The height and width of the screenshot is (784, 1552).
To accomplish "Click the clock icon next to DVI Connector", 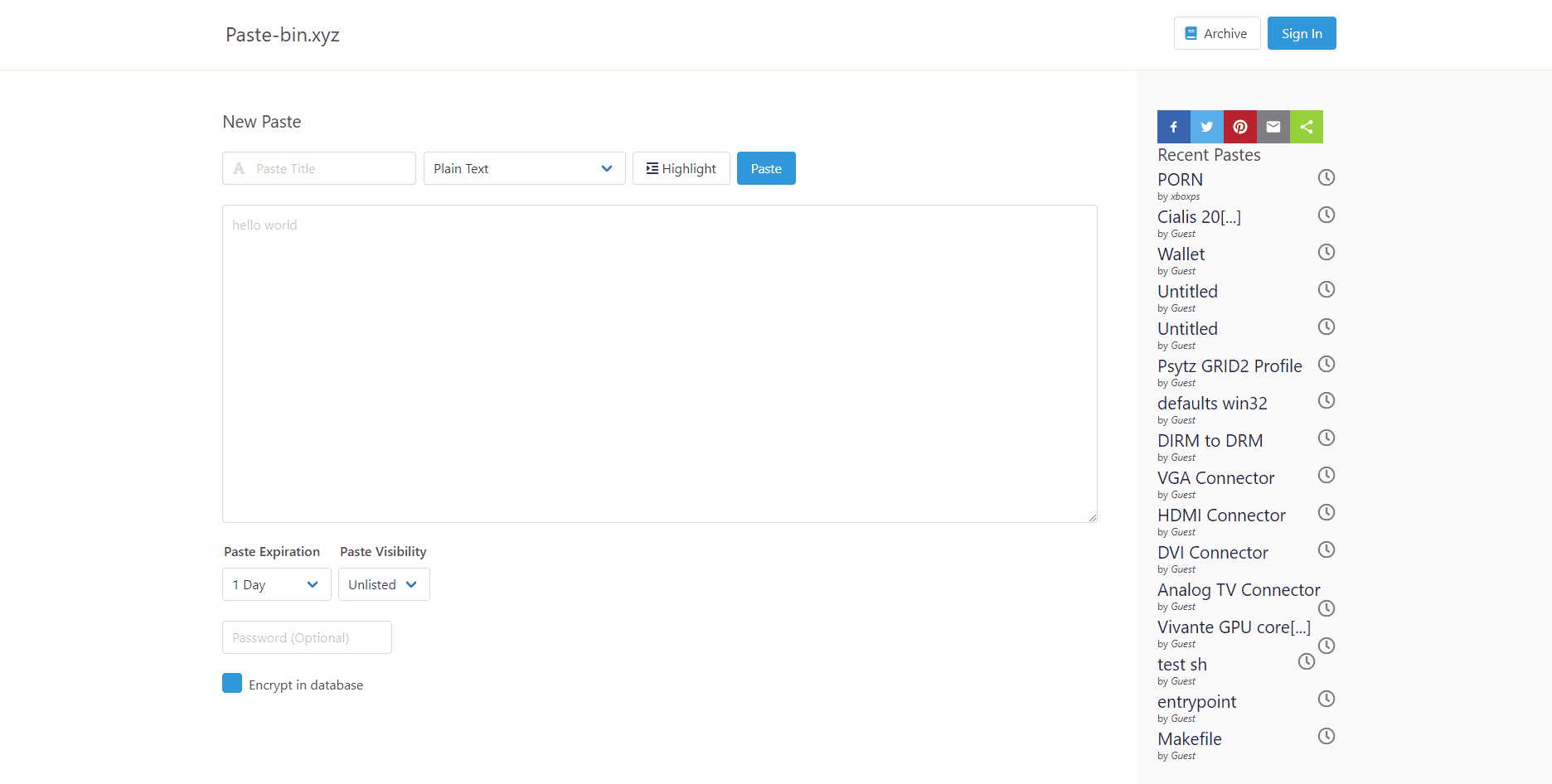I will point(1326,549).
